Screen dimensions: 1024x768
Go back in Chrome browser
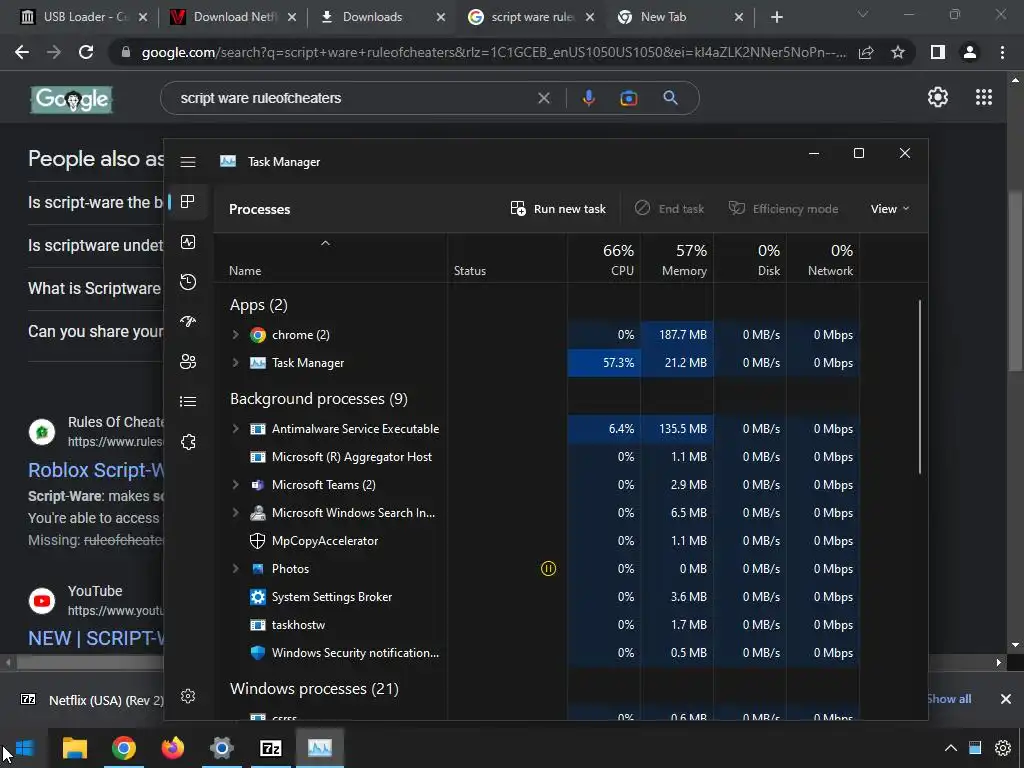[22, 52]
